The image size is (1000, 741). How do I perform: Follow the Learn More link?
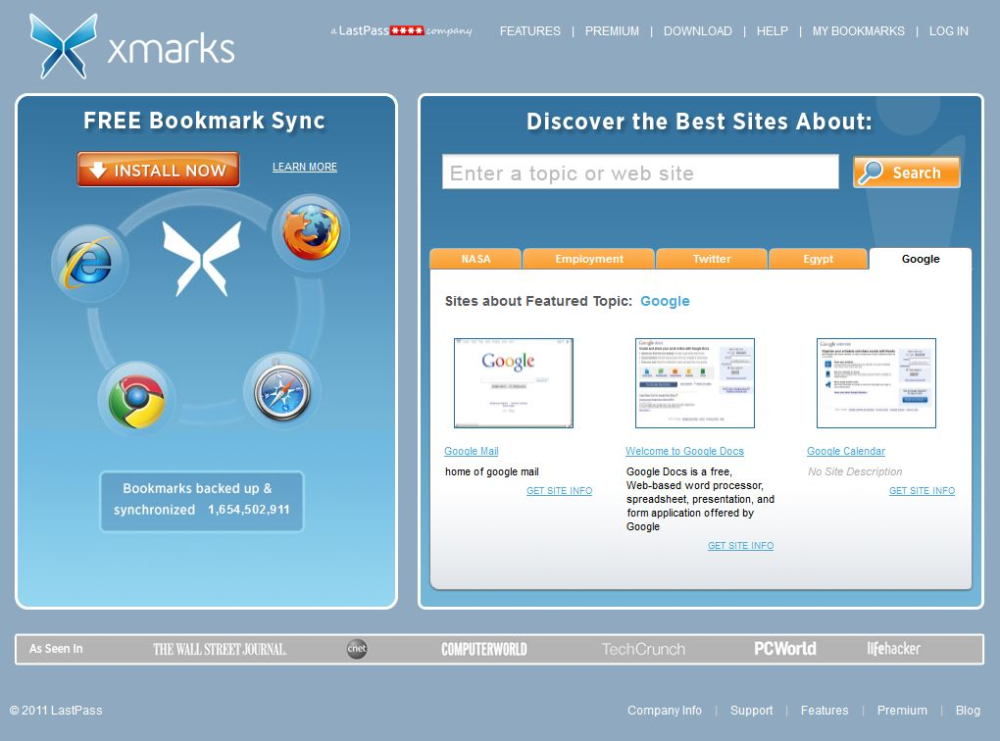coord(305,167)
